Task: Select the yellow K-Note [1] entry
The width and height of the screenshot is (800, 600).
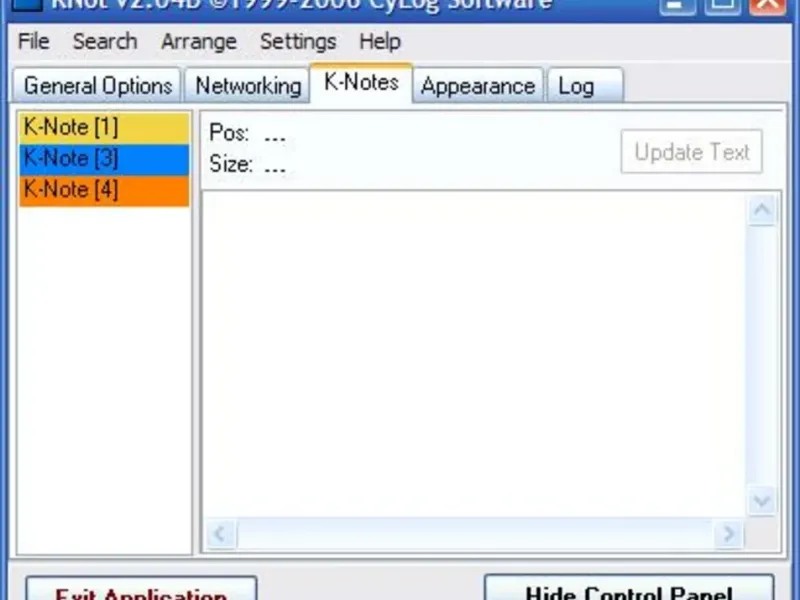Action: (x=104, y=128)
